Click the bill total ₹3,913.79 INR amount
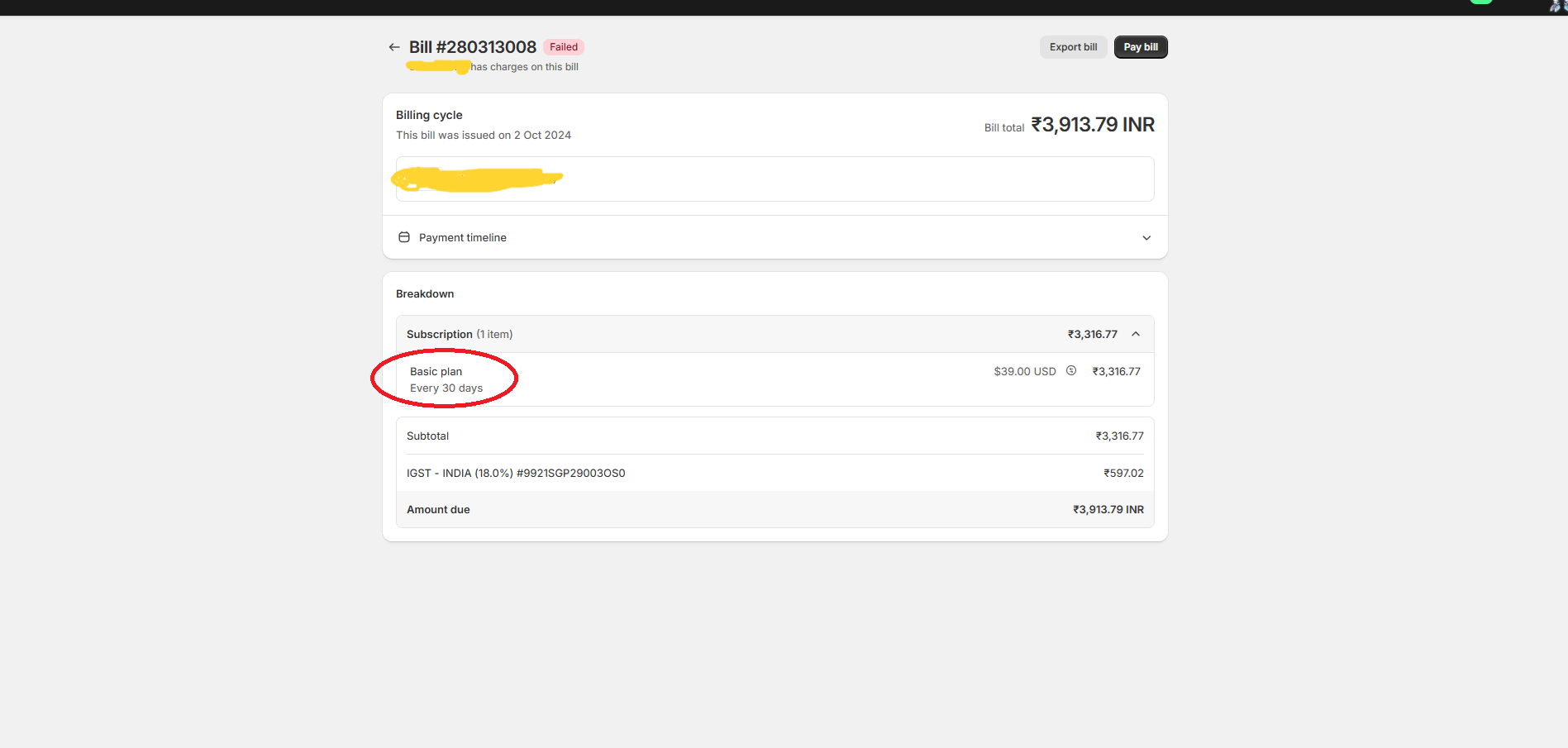 click(x=1092, y=125)
